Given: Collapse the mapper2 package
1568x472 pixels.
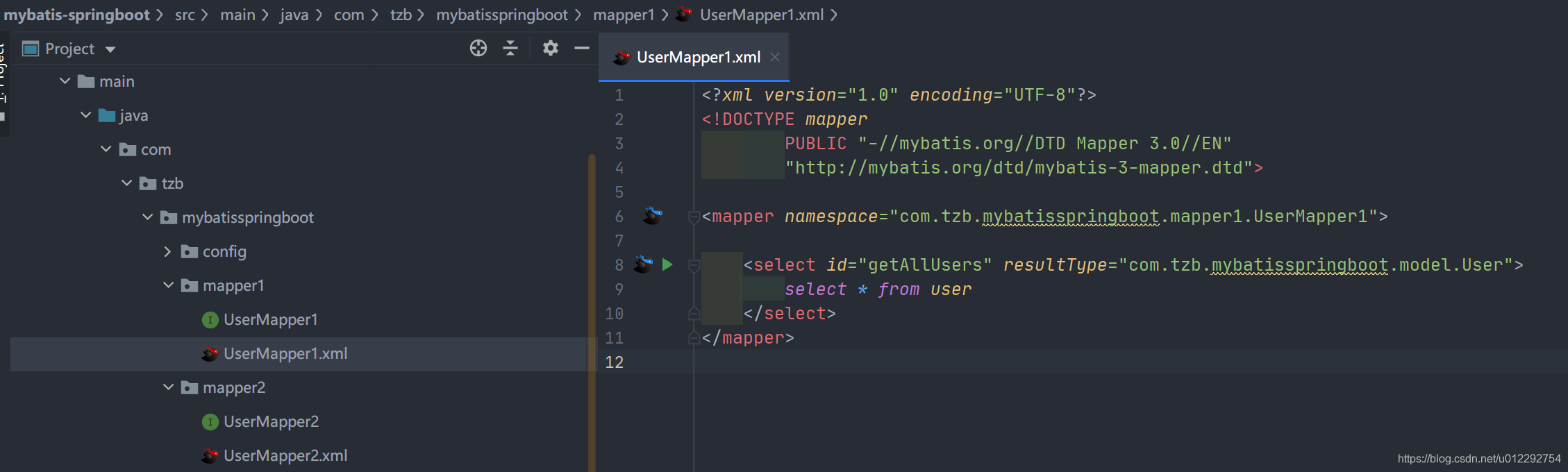Looking at the screenshot, I should click(168, 387).
